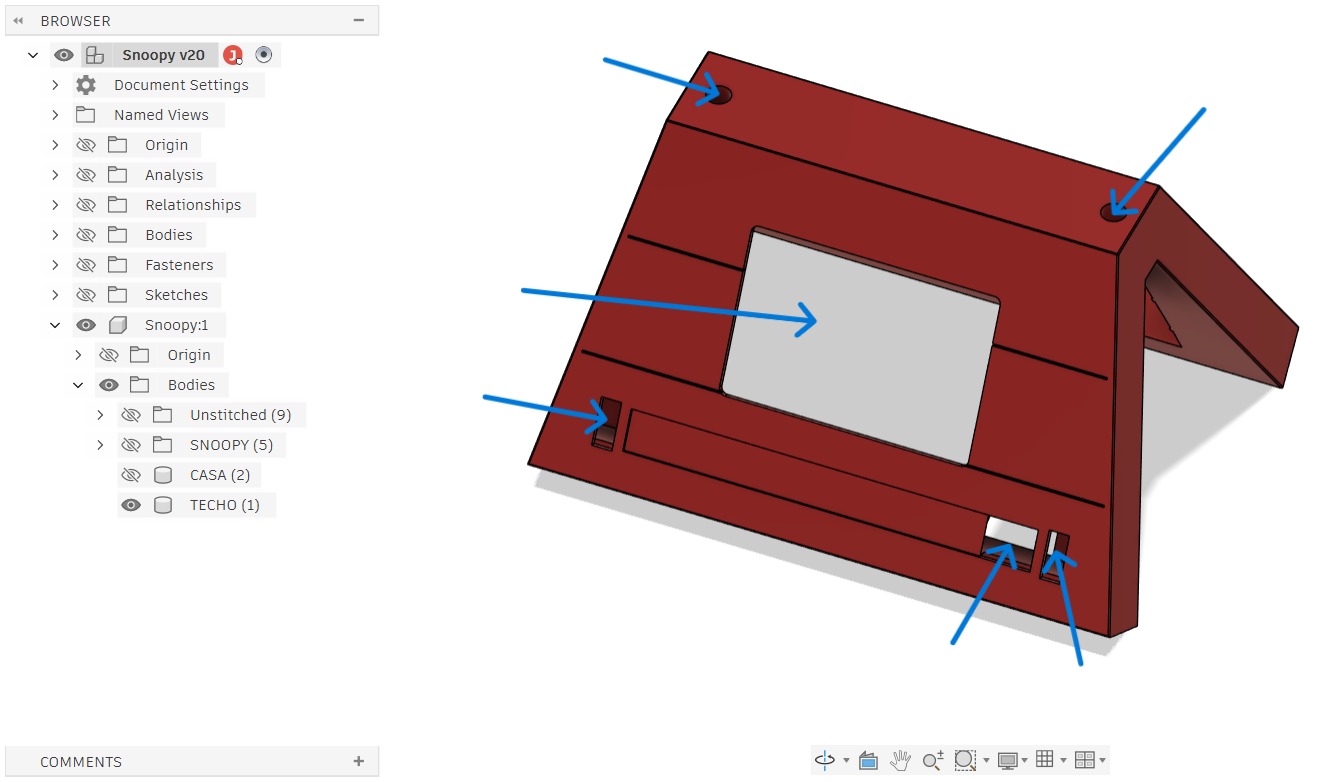Screen dimensions: 1322x782
Task: Select the Orbit tool in navigation bar
Action: coord(825,761)
